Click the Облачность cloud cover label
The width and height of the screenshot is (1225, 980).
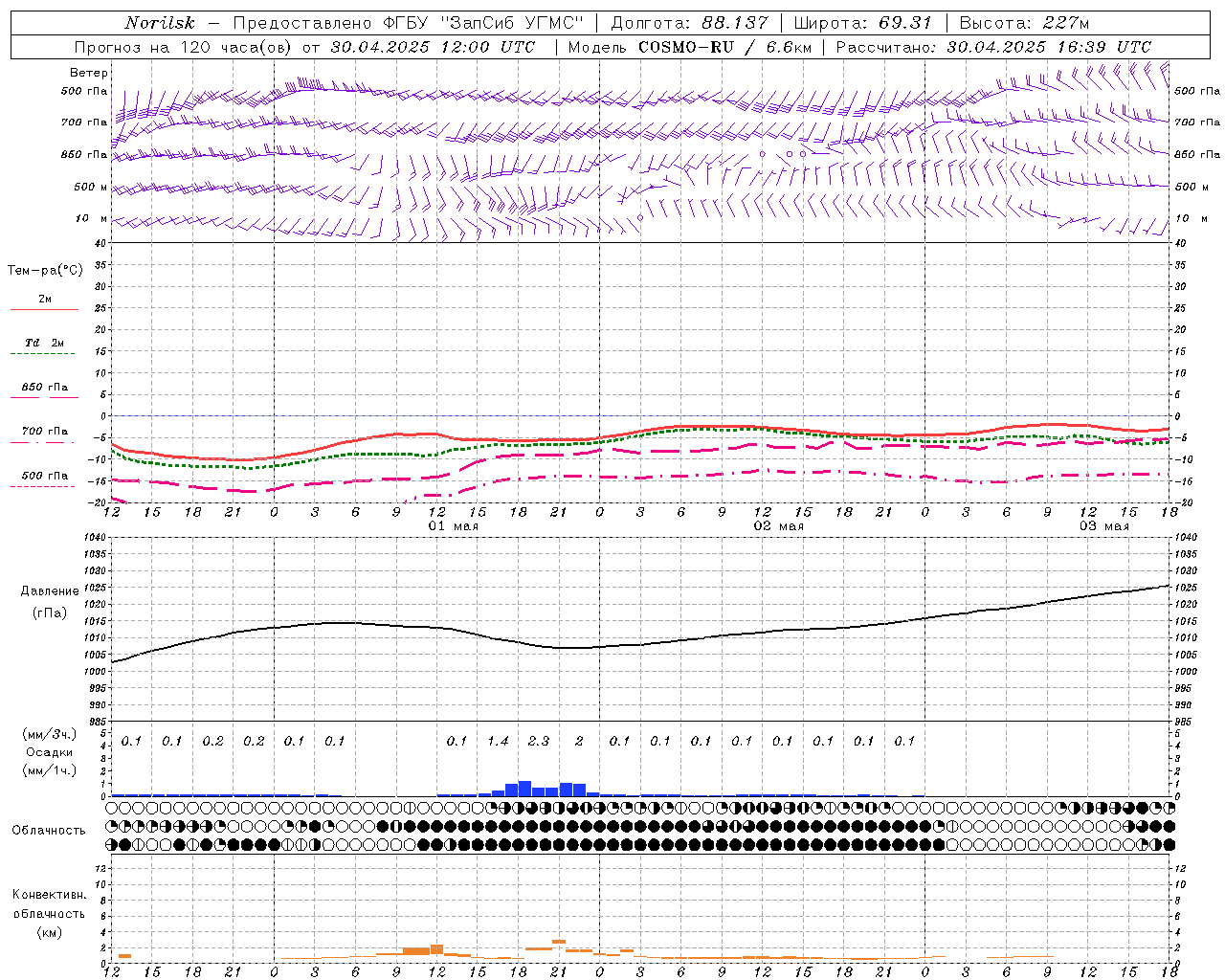tap(49, 830)
